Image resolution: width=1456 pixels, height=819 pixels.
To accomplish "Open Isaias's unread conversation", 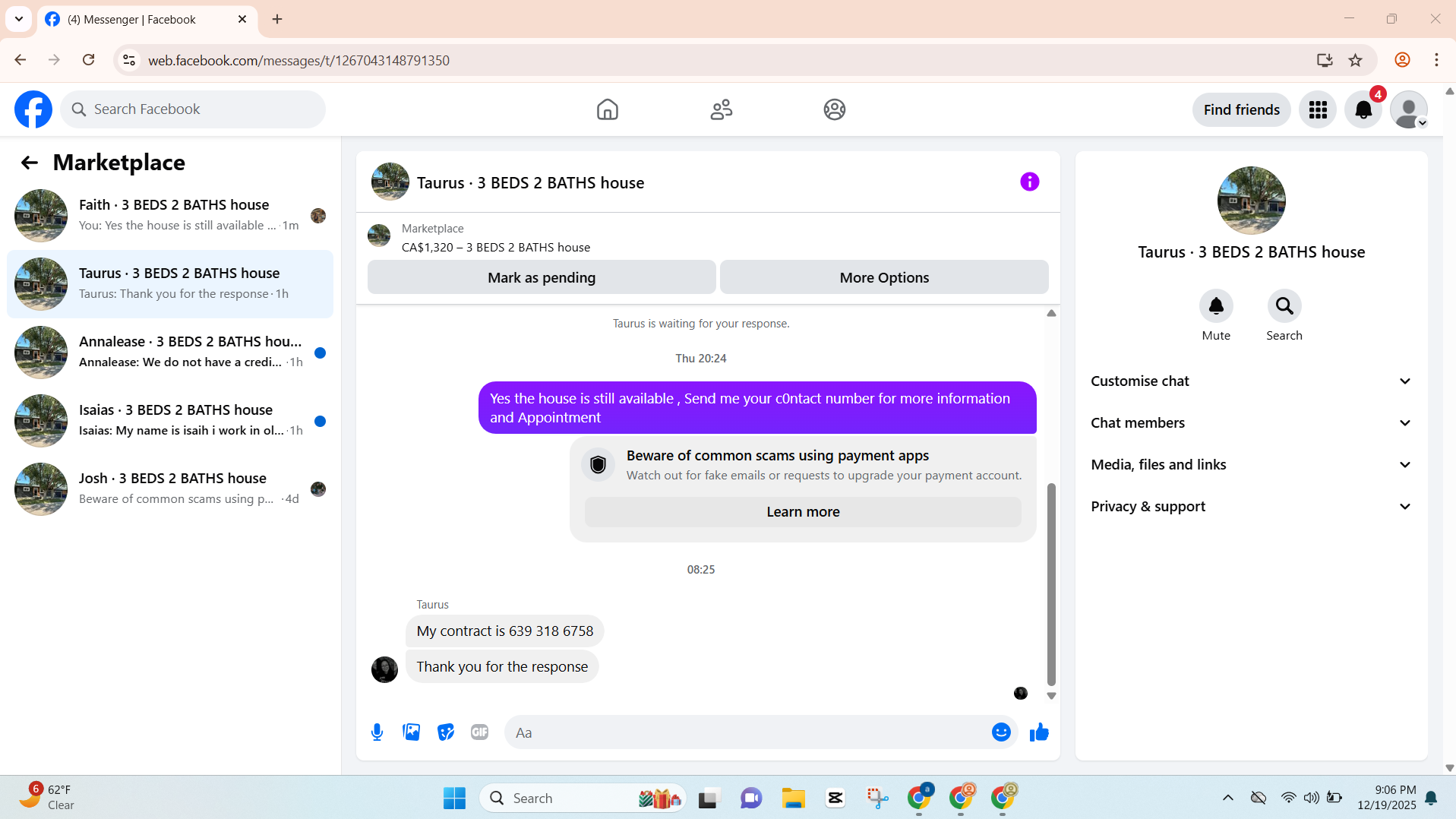I will pyautogui.click(x=170, y=421).
